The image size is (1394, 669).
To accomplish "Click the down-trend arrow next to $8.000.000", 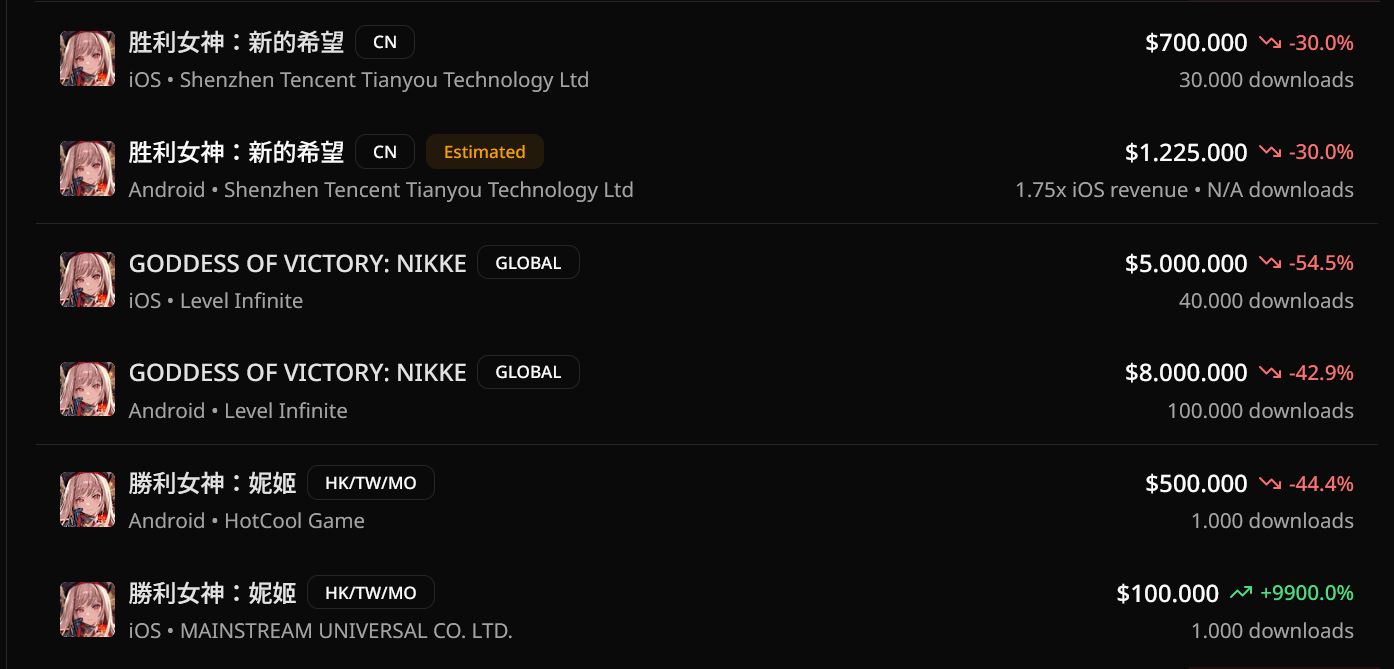I will pos(1270,373).
